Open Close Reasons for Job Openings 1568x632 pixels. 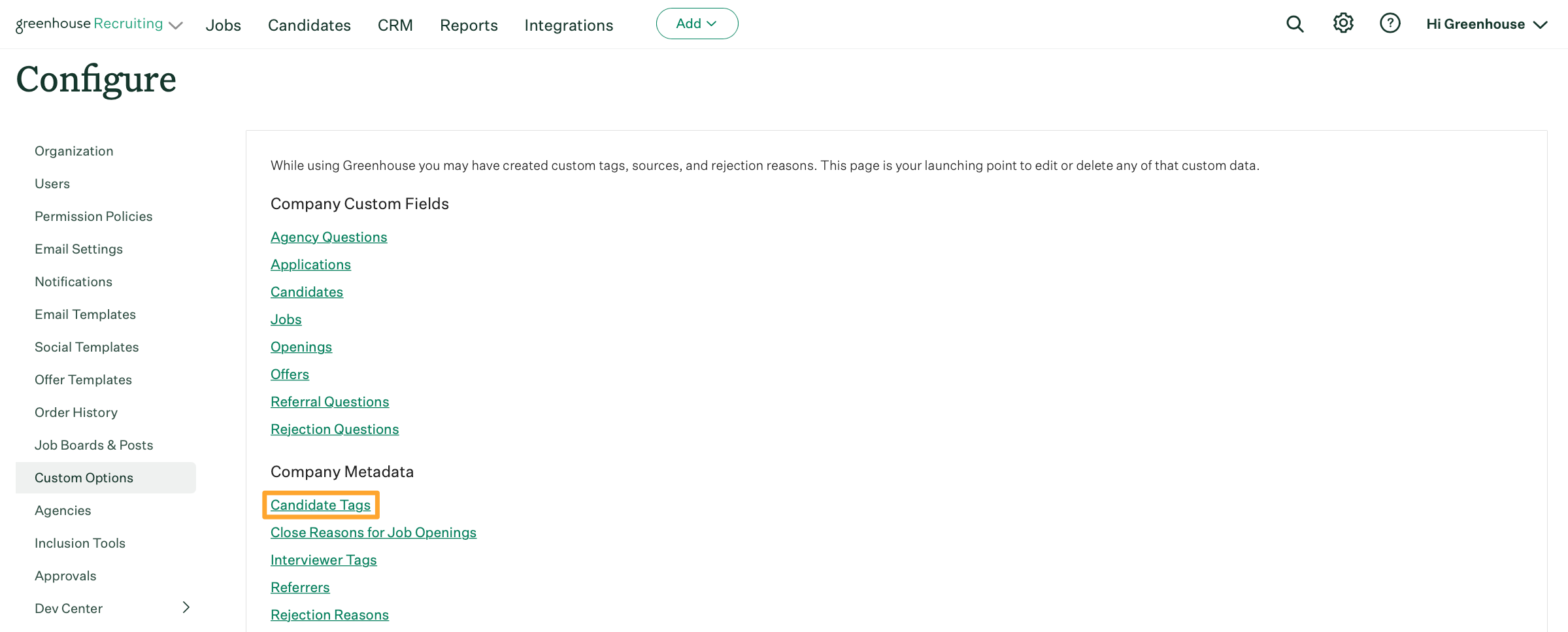point(373,533)
